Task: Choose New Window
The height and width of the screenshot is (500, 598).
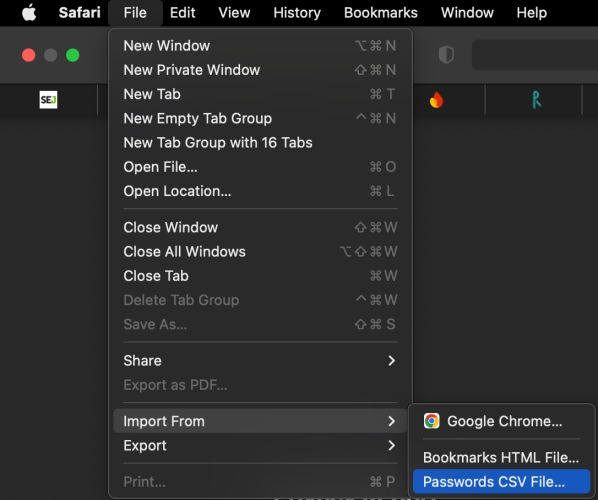Action: coord(260,46)
